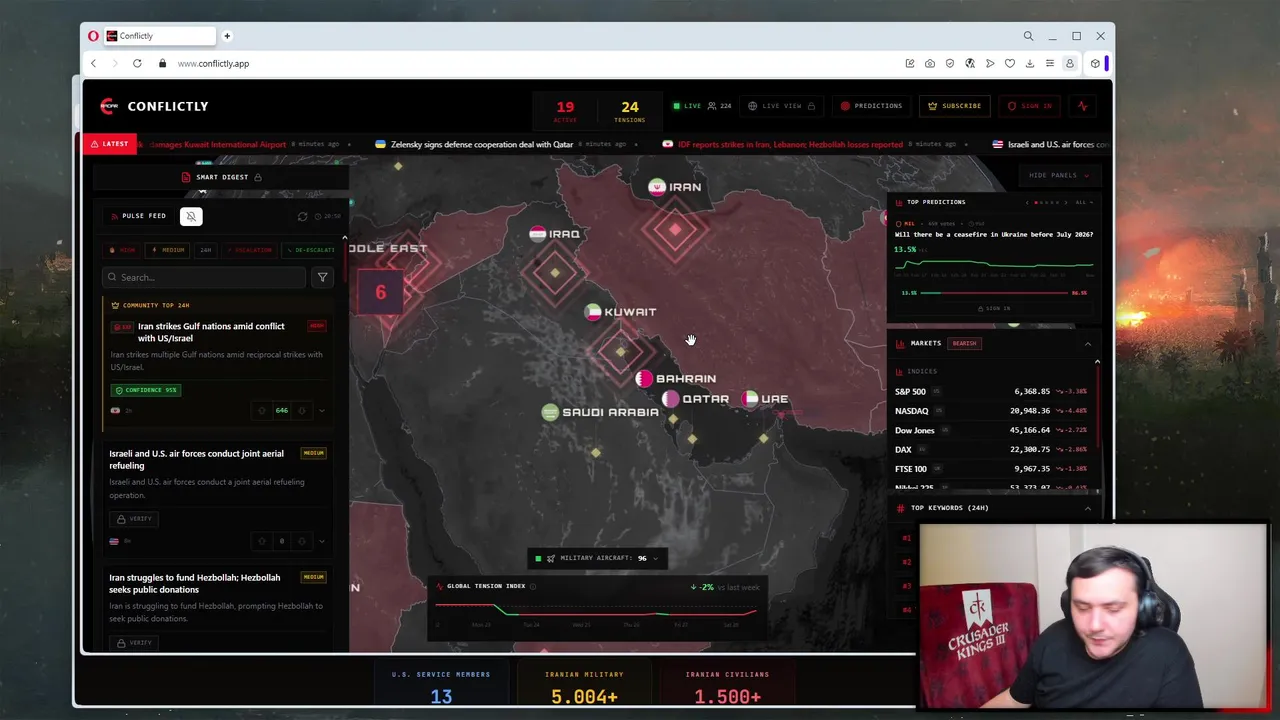The width and height of the screenshot is (1280, 720).
Task: Open story Israeli and U.S. joint aerial refueling
Action: pyautogui.click(x=196, y=459)
